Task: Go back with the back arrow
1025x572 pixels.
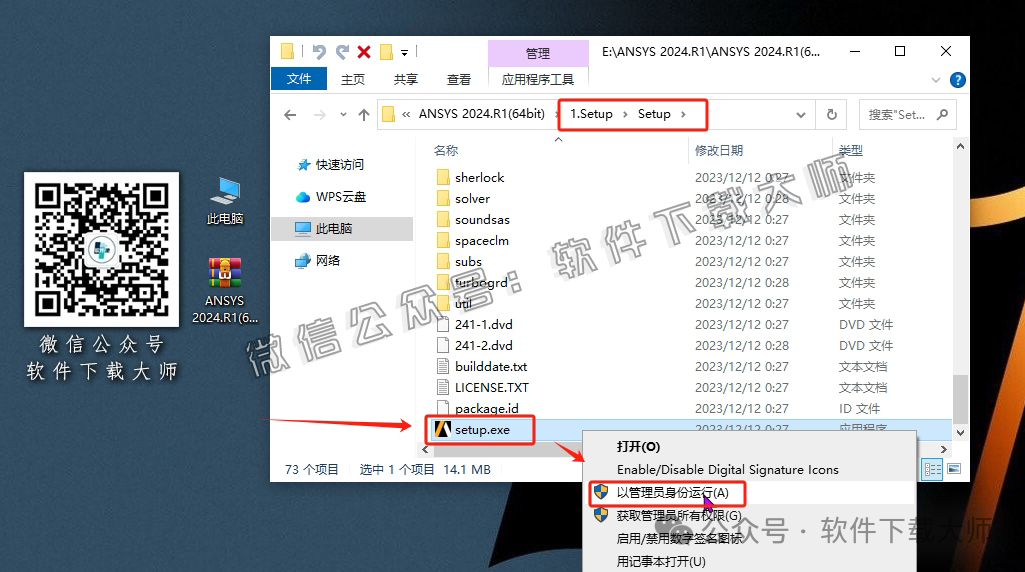Action: pos(290,115)
